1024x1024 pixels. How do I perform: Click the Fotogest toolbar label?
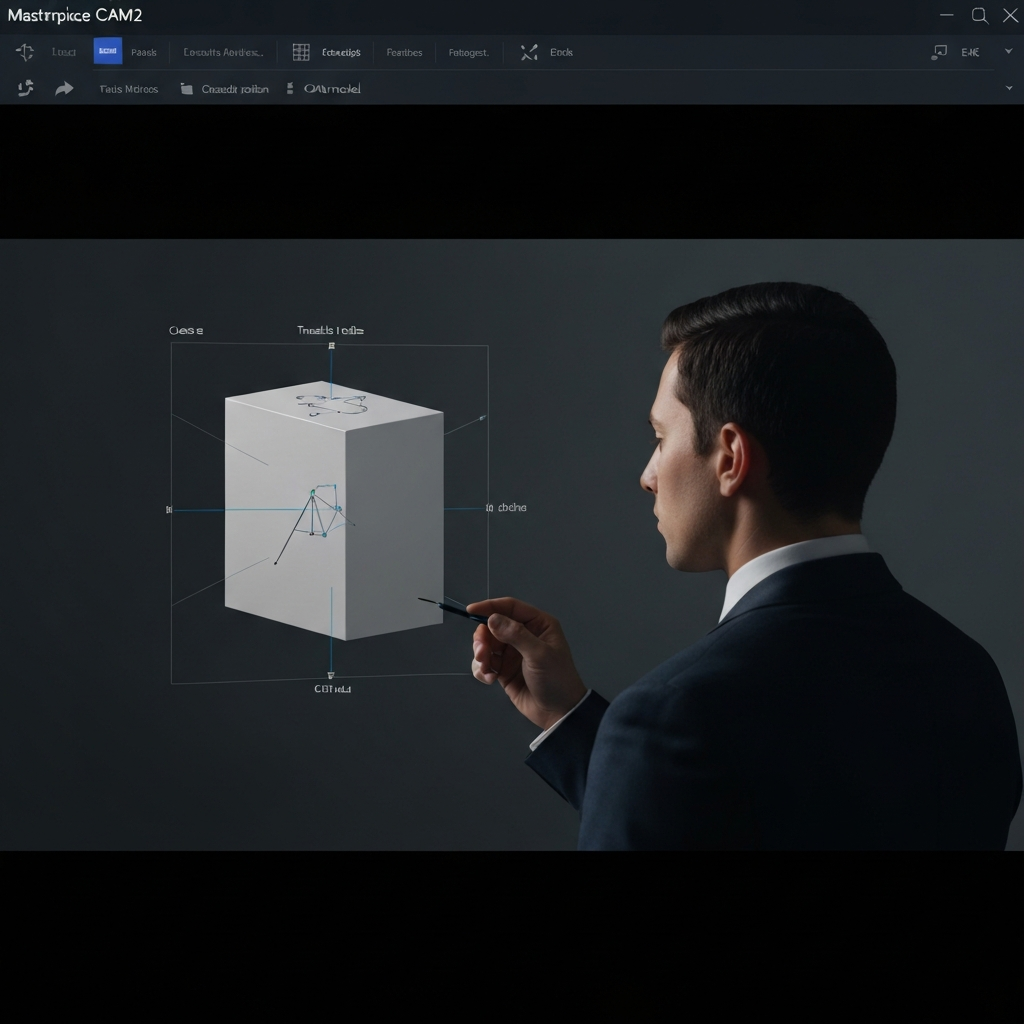click(x=468, y=51)
